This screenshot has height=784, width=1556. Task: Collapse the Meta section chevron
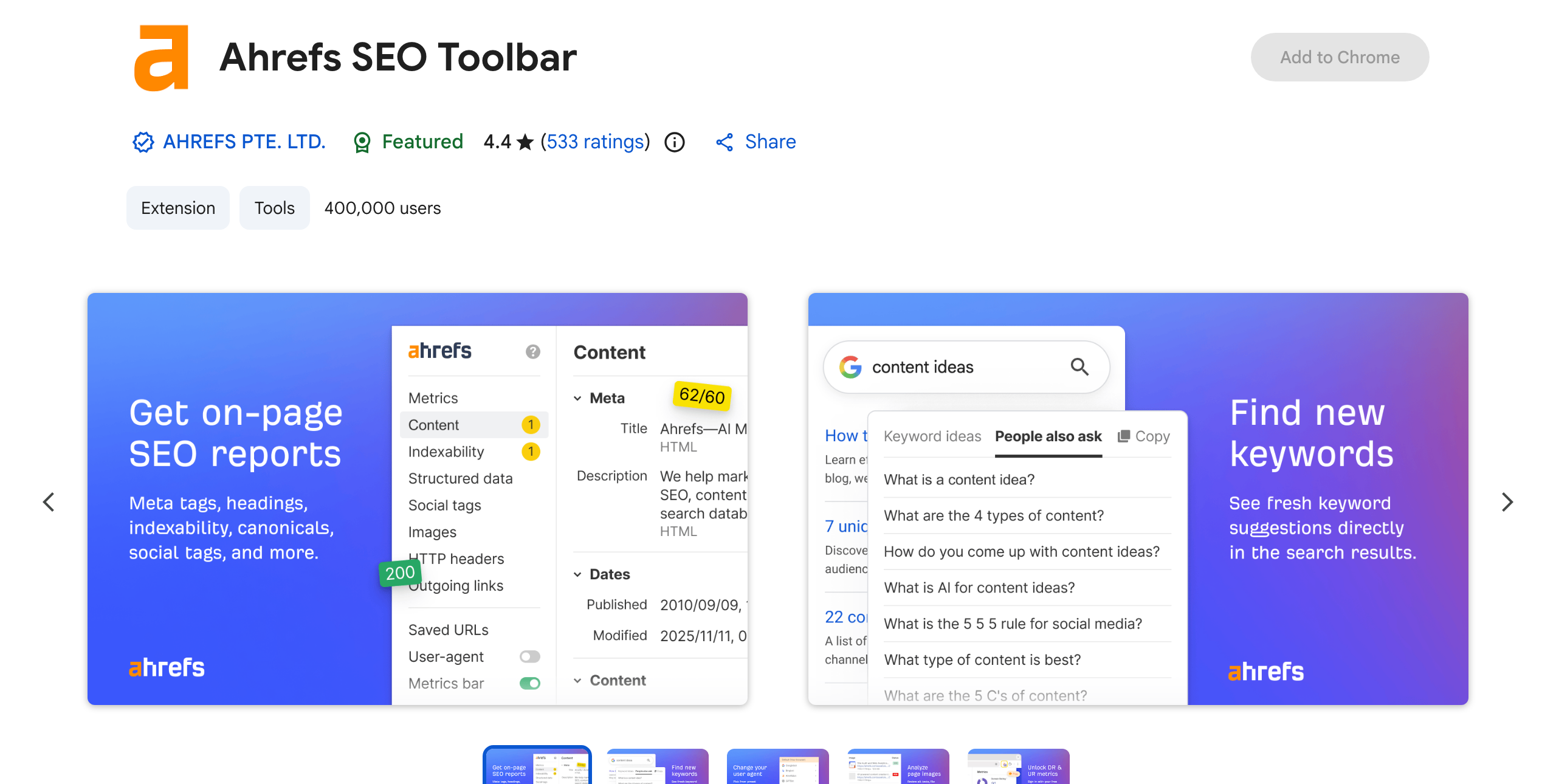pos(577,398)
